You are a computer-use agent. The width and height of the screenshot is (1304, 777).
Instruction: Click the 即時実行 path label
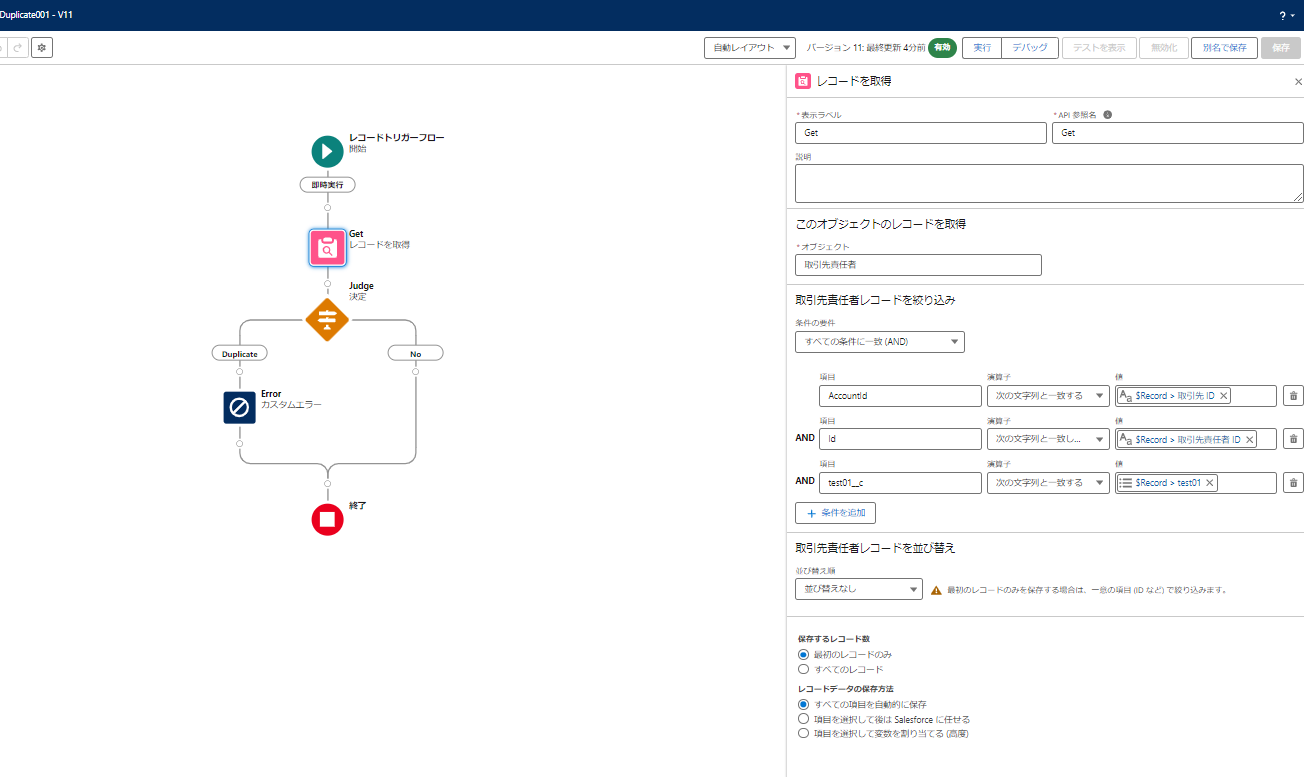point(327,185)
